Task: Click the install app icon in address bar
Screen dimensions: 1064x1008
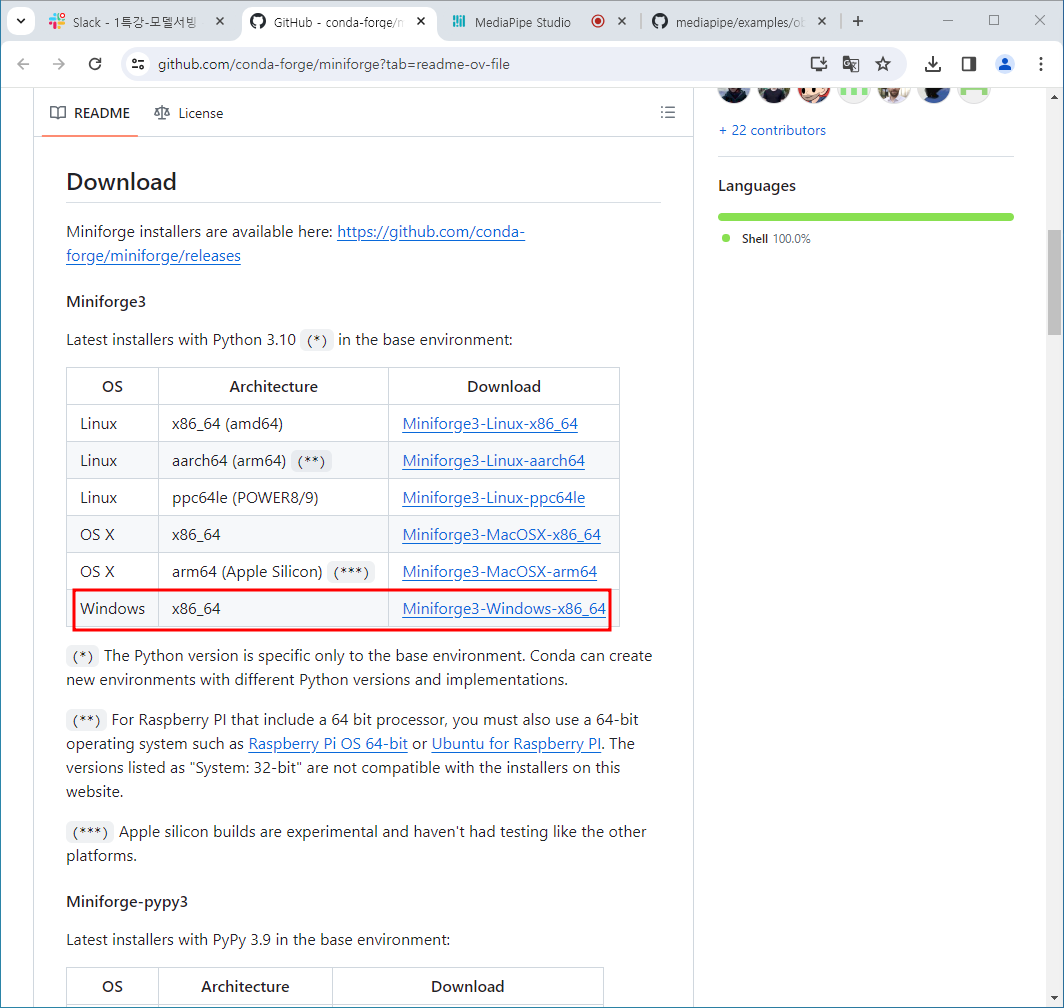Action: tap(819, 64)
